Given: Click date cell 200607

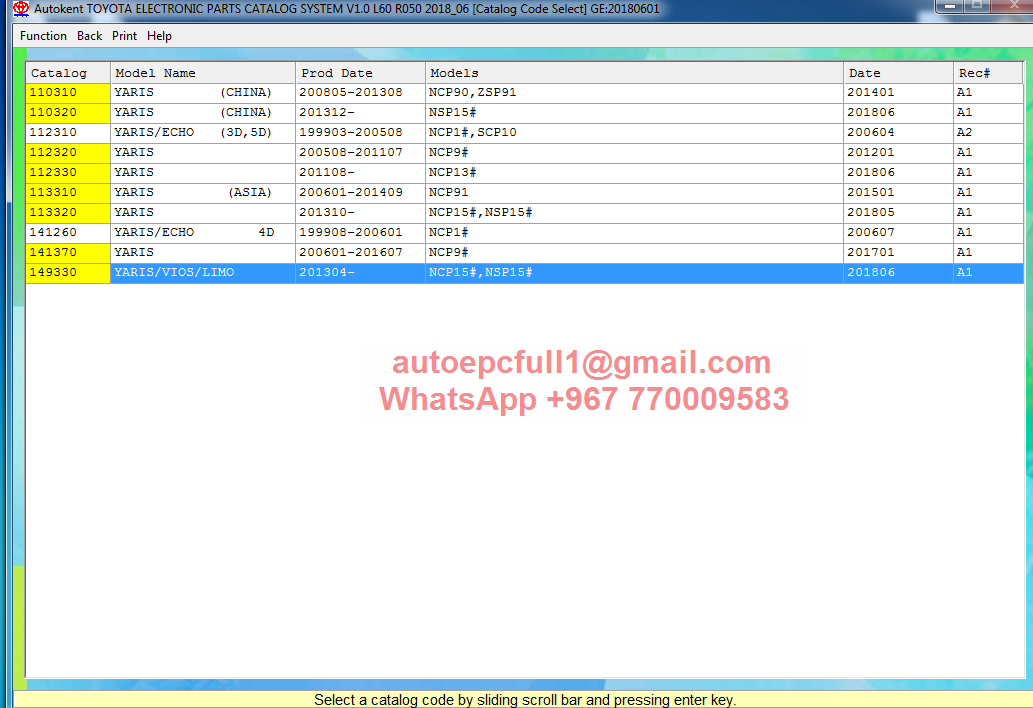Looking at the screenshot, I should point(899,232).
